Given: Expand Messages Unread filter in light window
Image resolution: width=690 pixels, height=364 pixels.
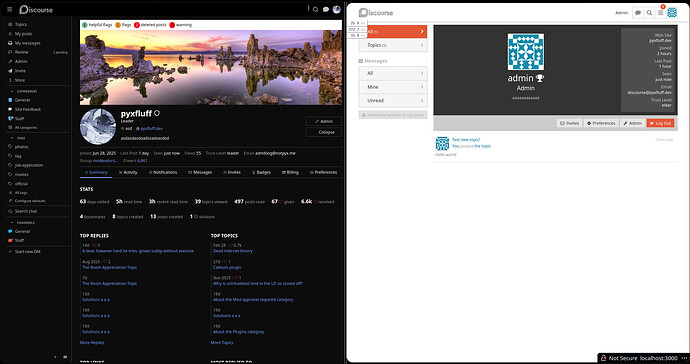Looking at the screenshot, I should coord(393,101).
